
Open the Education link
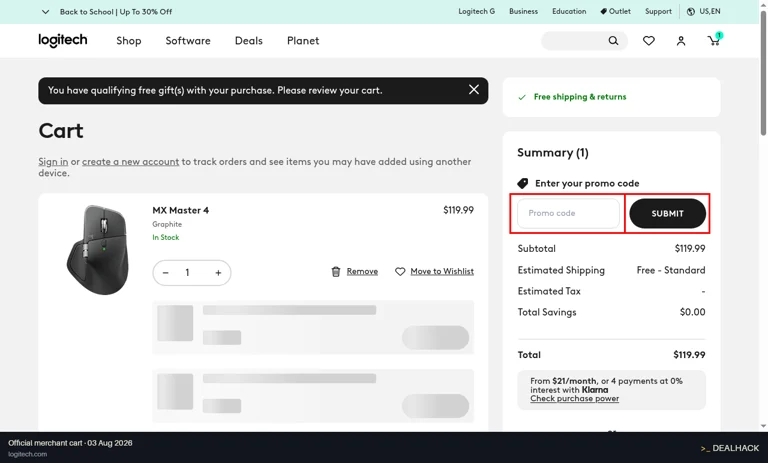click(x=569, y=11)
